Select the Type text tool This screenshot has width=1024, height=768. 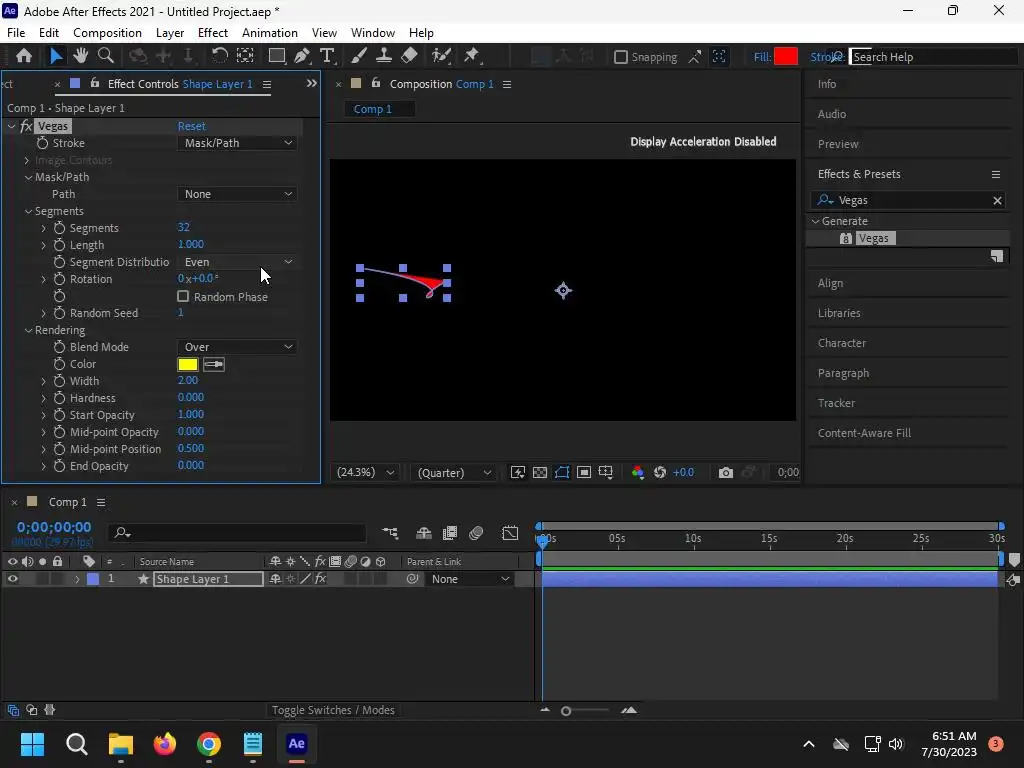click(x=327, y=56)
